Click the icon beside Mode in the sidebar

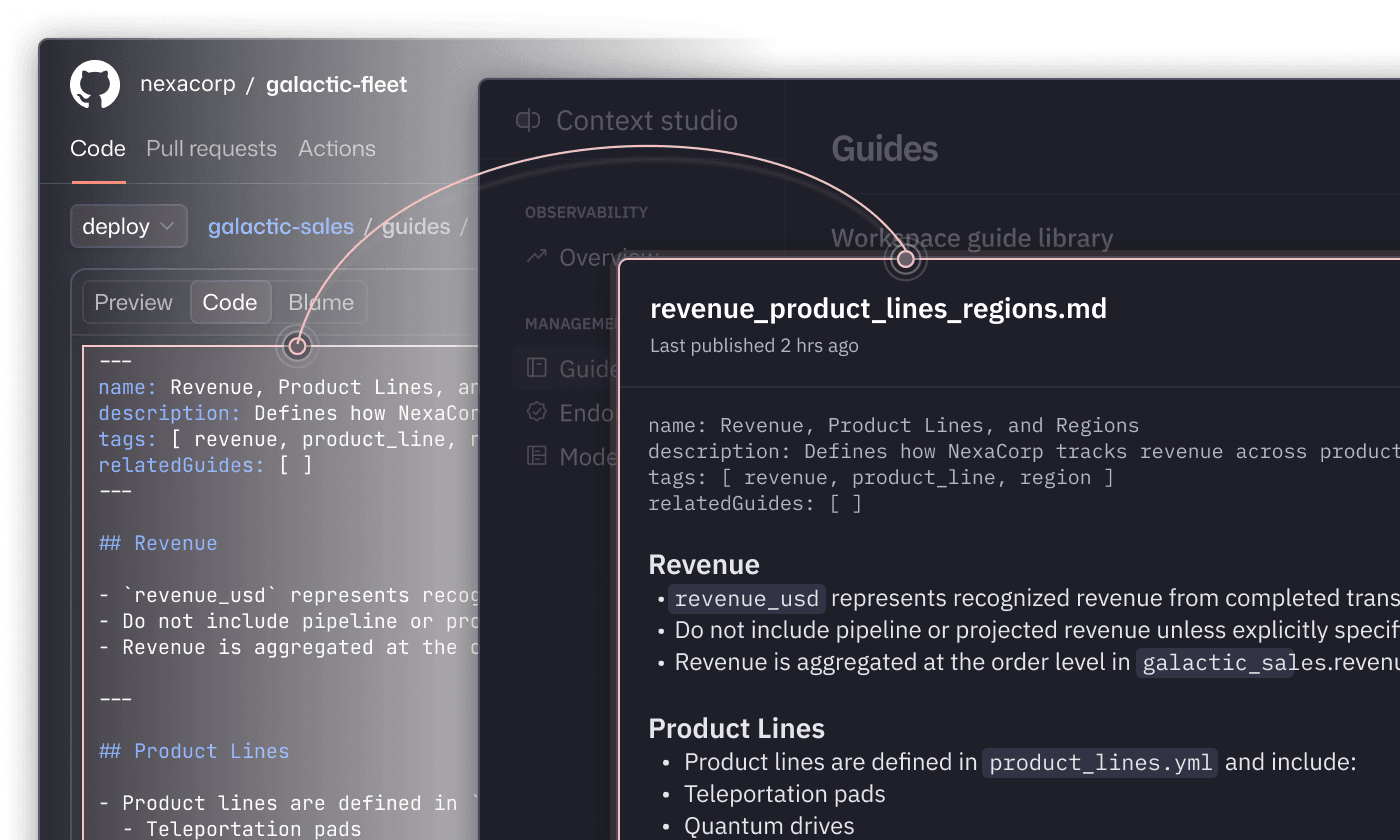pyautogui.click(x=537, y=456)
